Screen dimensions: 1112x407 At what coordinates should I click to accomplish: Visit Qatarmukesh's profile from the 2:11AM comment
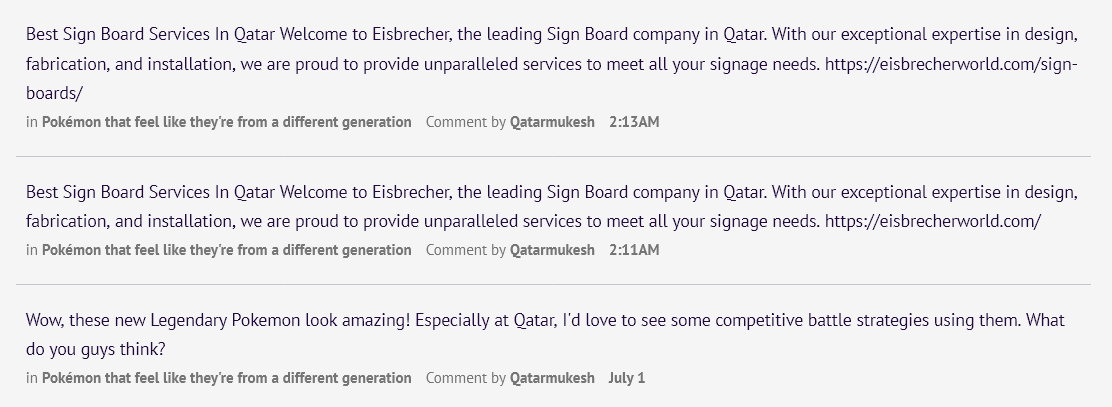tap(552, 250)
